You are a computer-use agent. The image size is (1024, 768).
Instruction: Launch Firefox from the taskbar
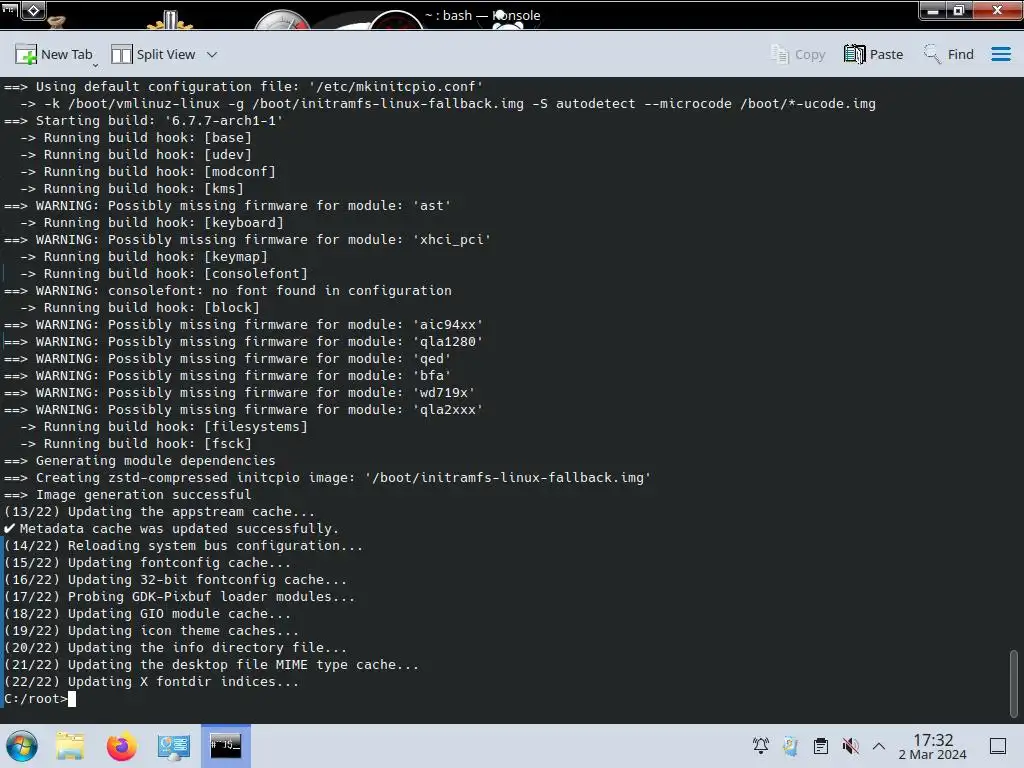click(121, 746)
